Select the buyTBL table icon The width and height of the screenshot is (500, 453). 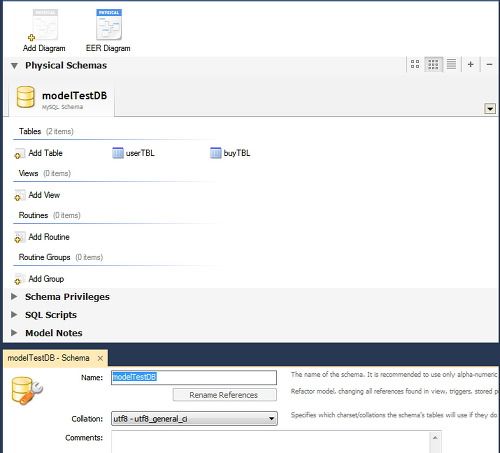[x=216, y=153]
